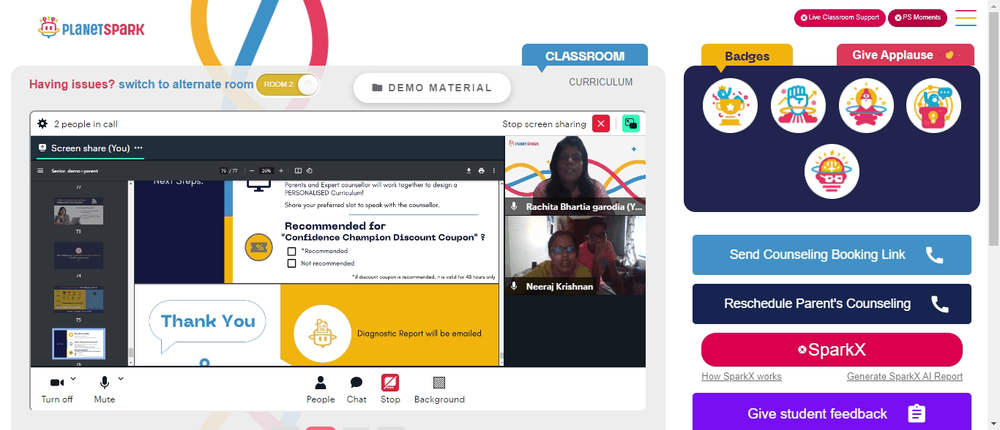Select PDF page 74 thumbnail

click(x=78, y=255)
